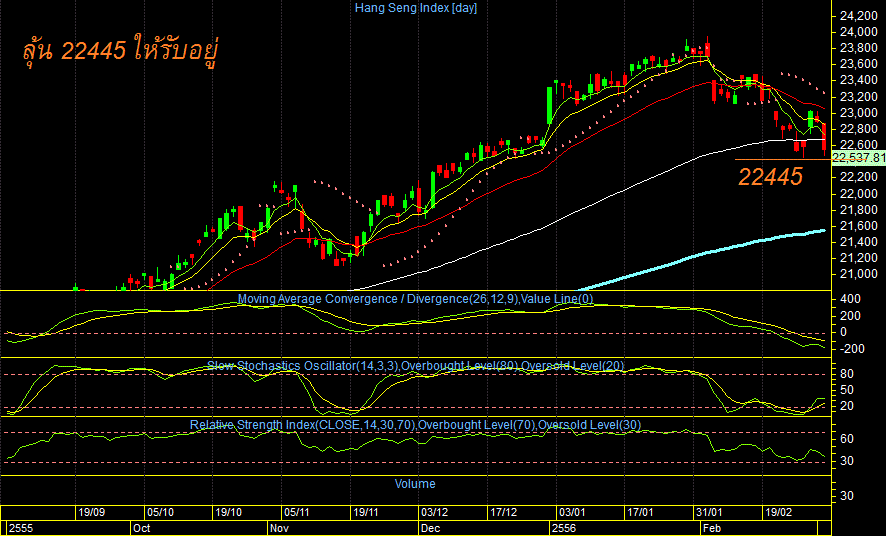Click the Nov month label

(x=279, y=529)
